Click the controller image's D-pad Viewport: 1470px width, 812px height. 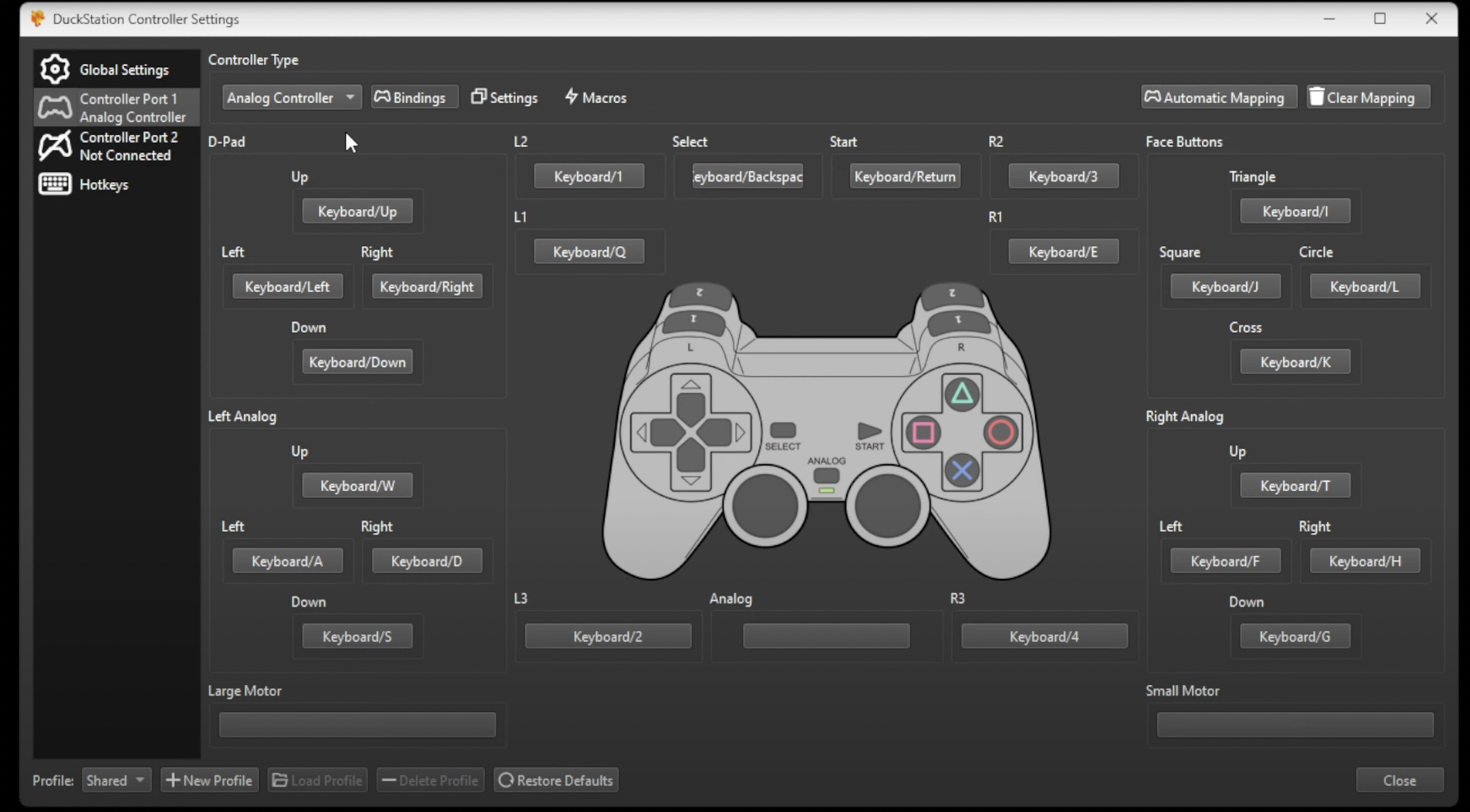[x=690, y=432]
